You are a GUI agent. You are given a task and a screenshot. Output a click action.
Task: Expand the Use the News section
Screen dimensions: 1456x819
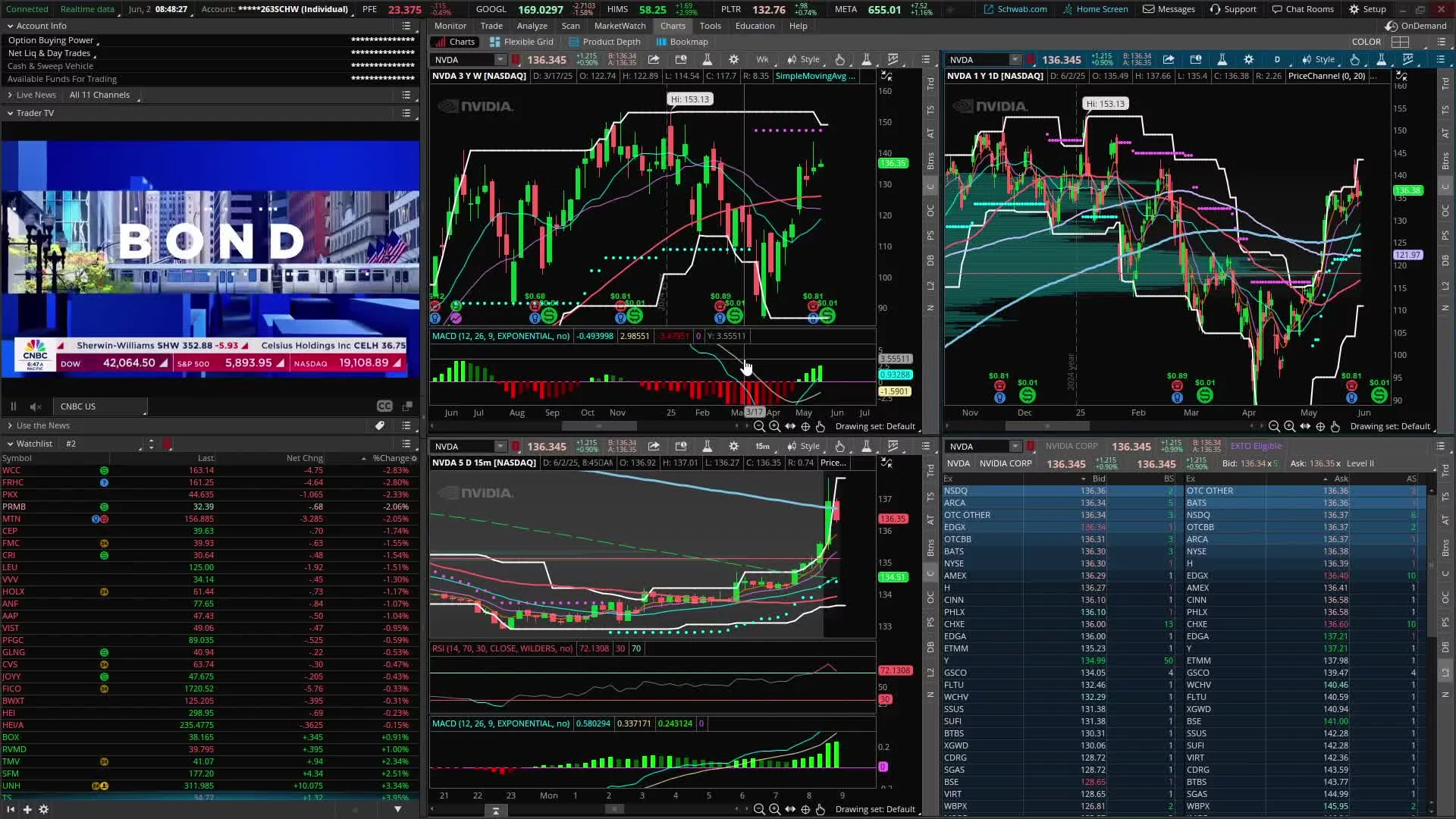(11, 425)
